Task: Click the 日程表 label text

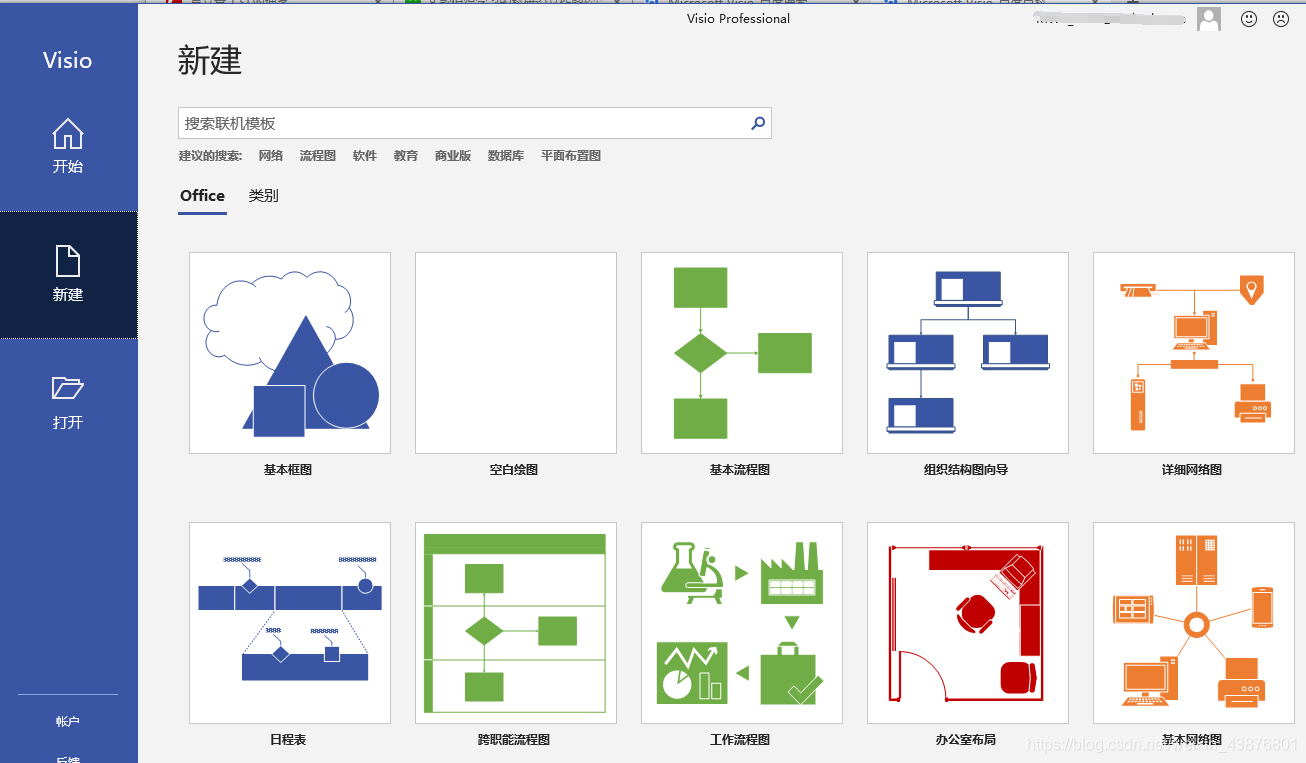Action: (x=288, y=740)
